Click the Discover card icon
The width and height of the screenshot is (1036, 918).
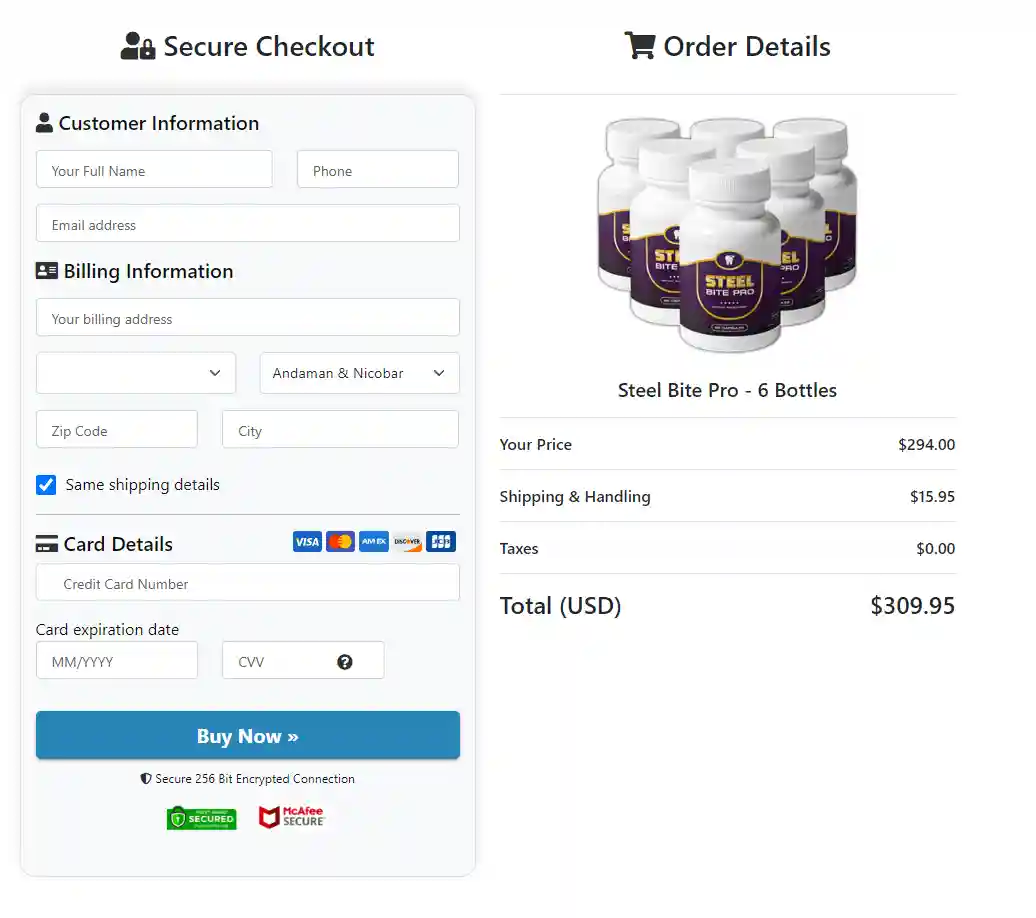407,542
